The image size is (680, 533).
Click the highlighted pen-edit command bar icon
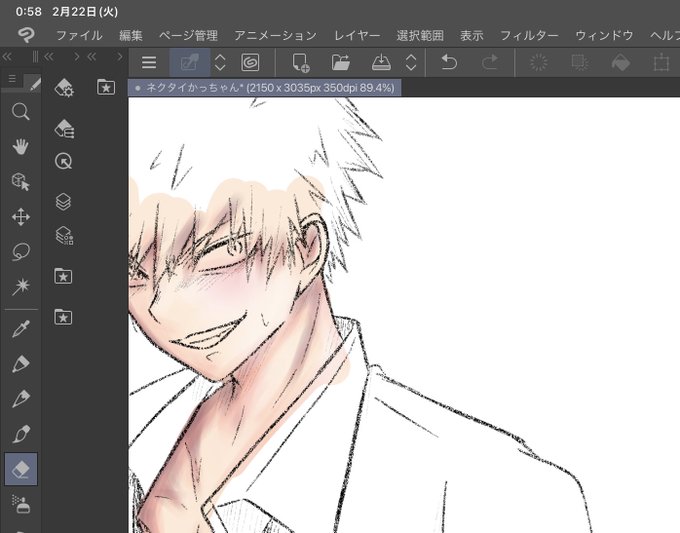pyautogui.click(x=190, y=62)
